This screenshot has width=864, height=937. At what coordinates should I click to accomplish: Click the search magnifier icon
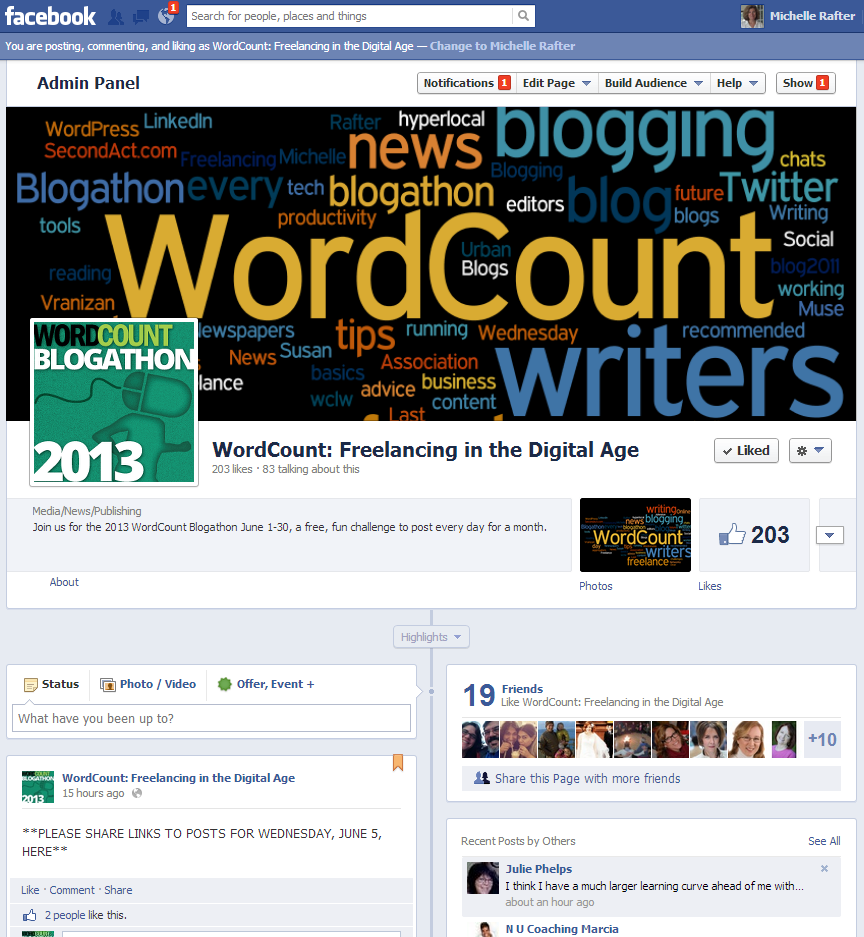pos(523,16)
